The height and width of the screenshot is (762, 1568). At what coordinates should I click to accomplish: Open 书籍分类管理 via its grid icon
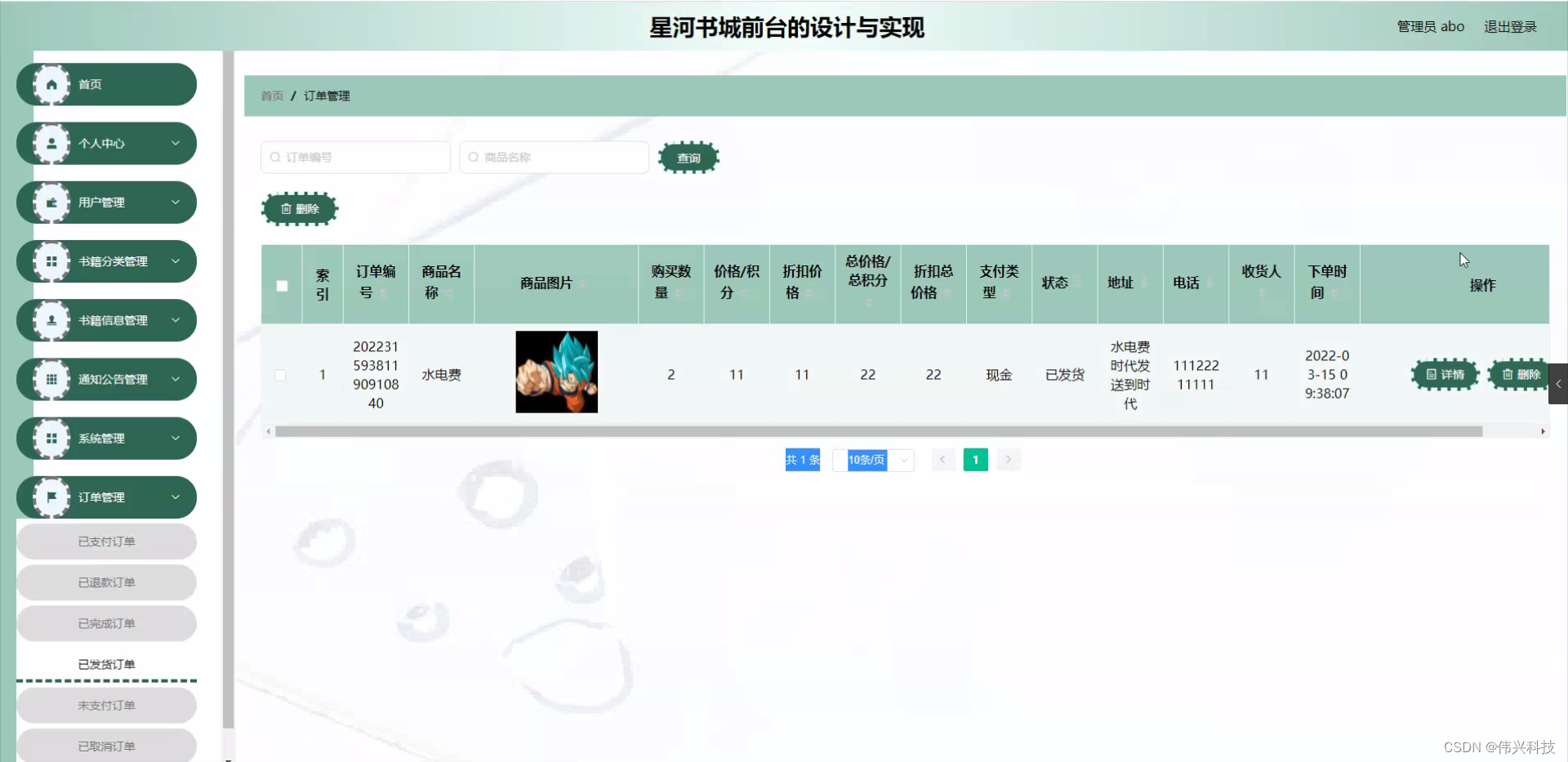[x=51, y=261]
